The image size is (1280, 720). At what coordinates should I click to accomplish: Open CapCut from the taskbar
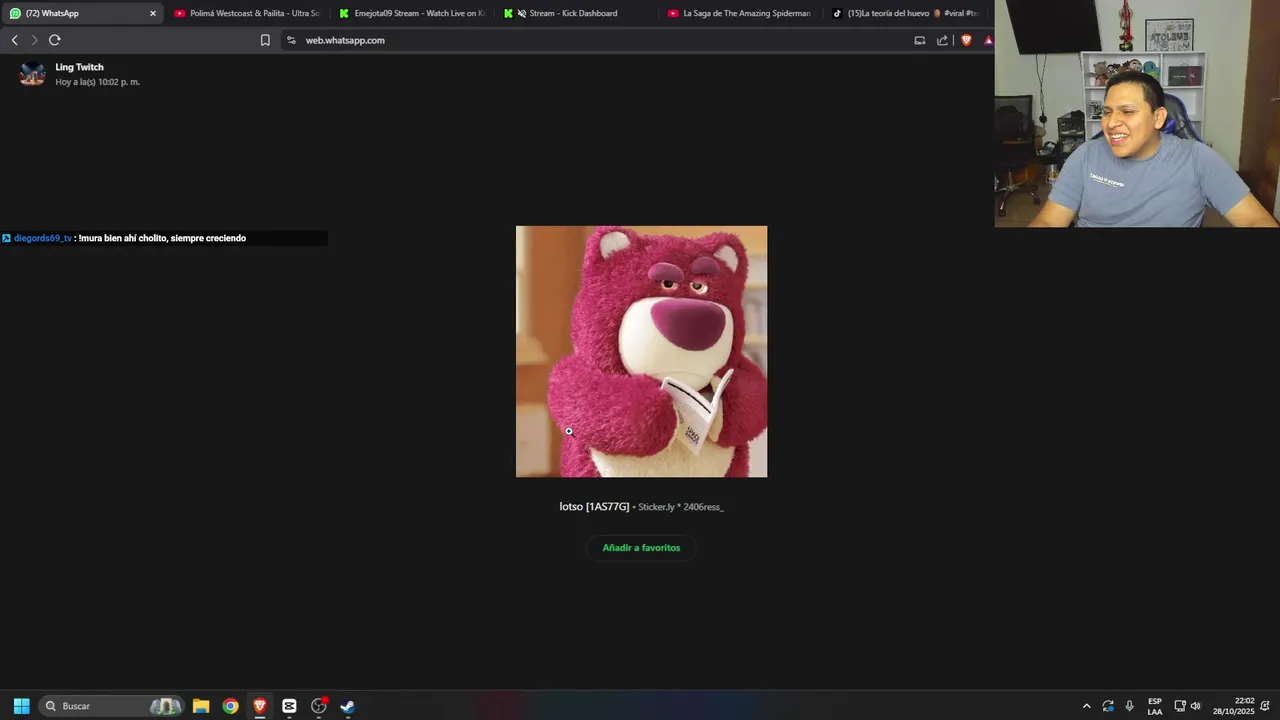tap(289, 706)
